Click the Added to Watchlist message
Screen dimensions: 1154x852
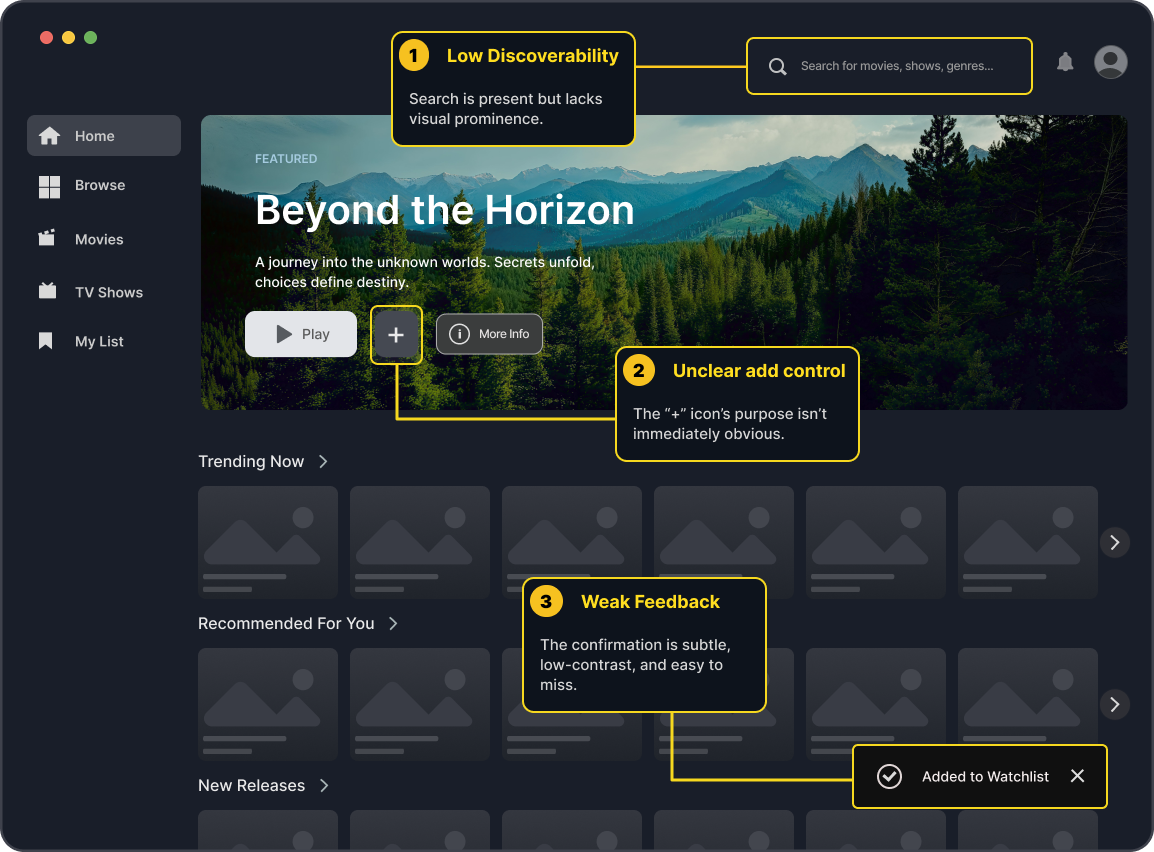(985, 776)
